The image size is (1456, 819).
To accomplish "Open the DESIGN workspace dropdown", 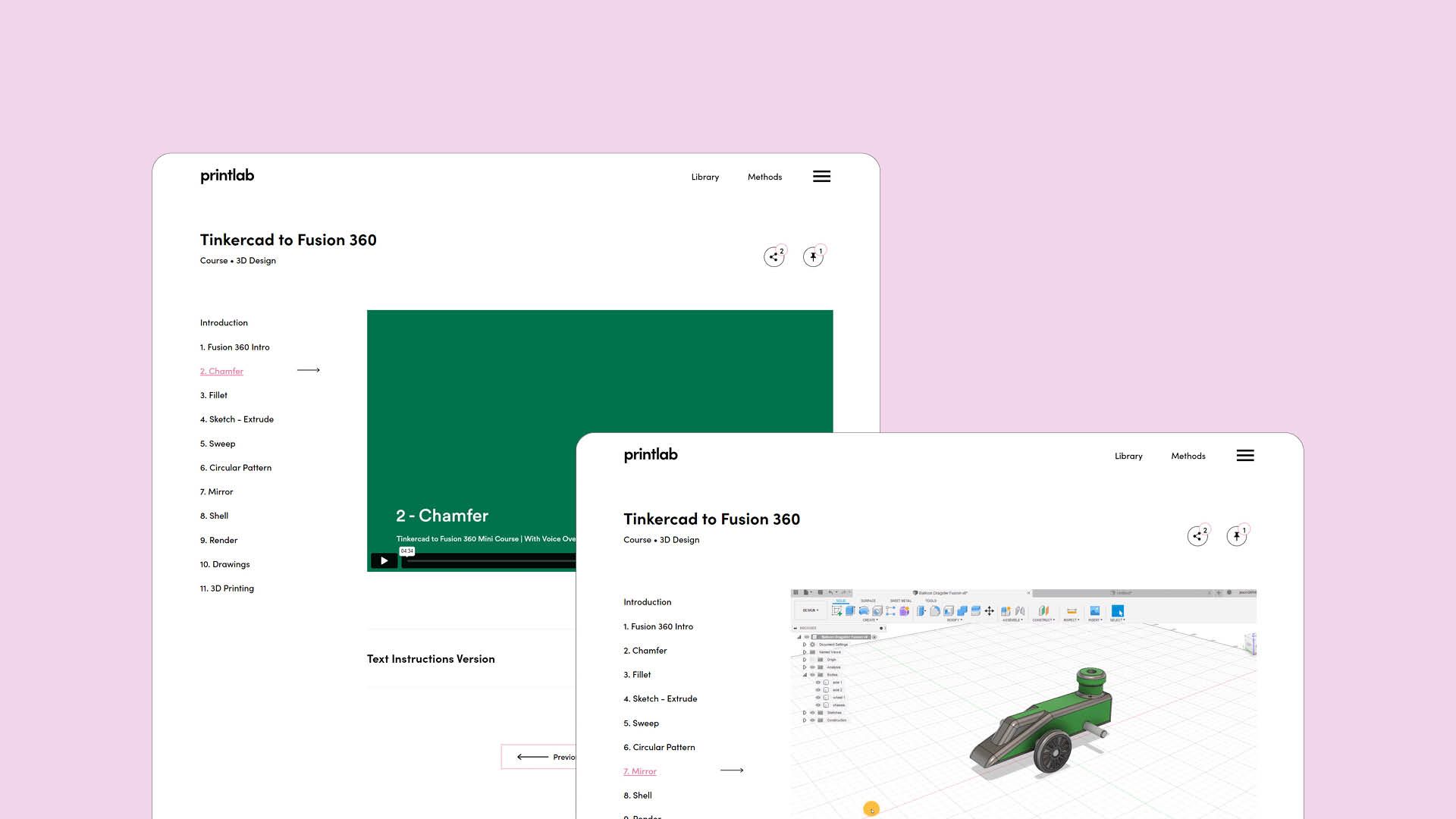I will pyautogui.click(x=810, y=610).
